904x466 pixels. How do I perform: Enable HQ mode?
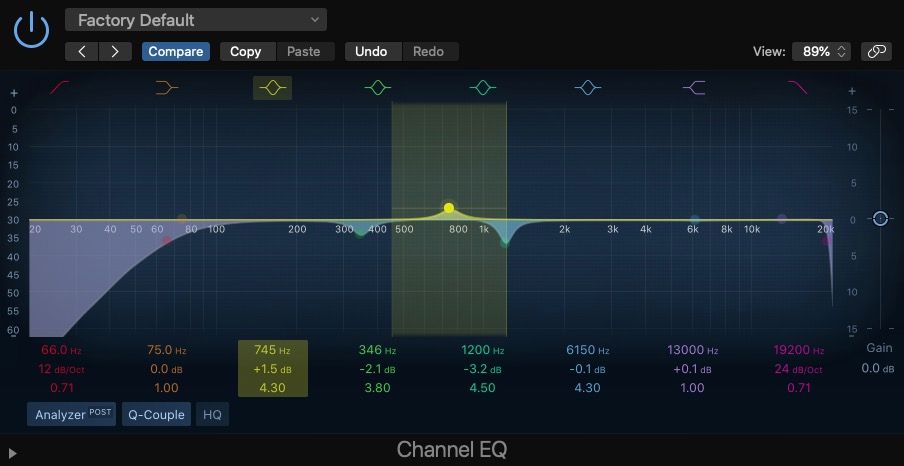(212, 414)
